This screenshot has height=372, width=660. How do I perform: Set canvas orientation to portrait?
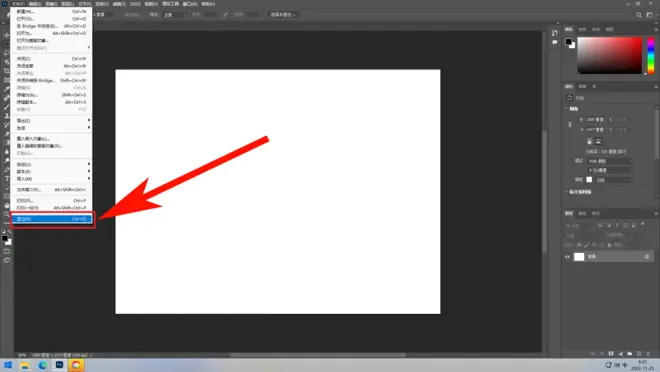589,141
